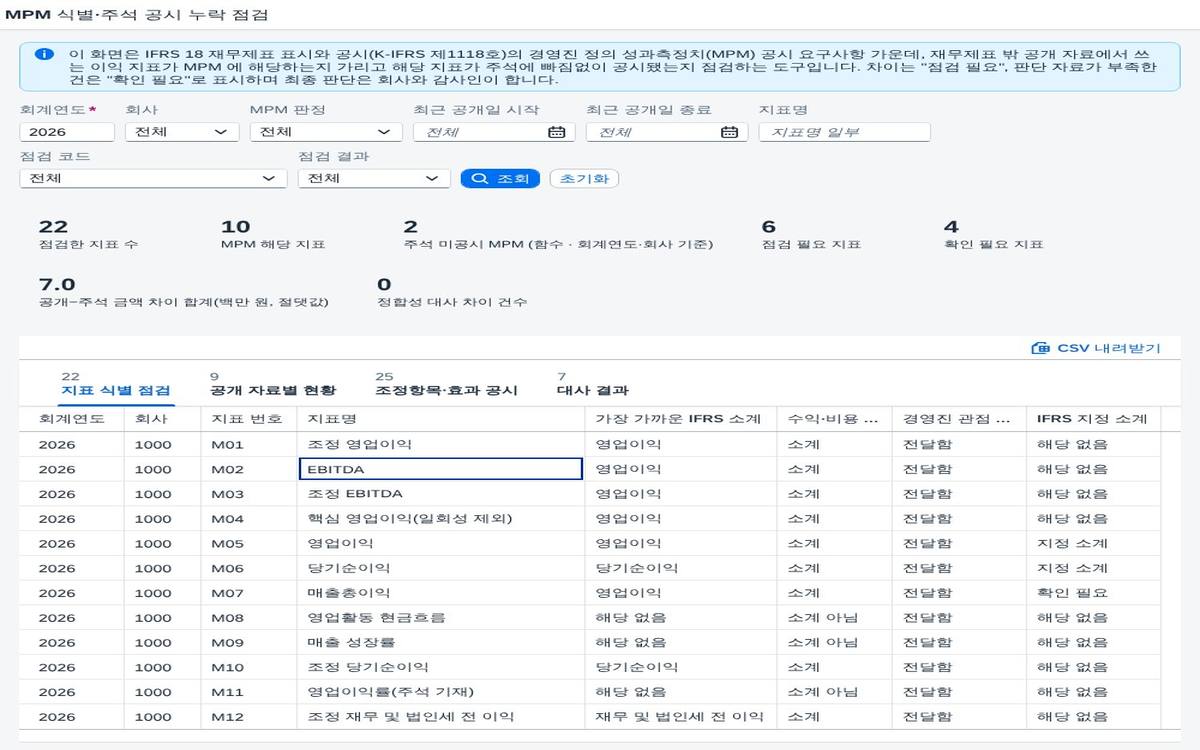Click the 경영진 관점 column header

coord(959,419)
